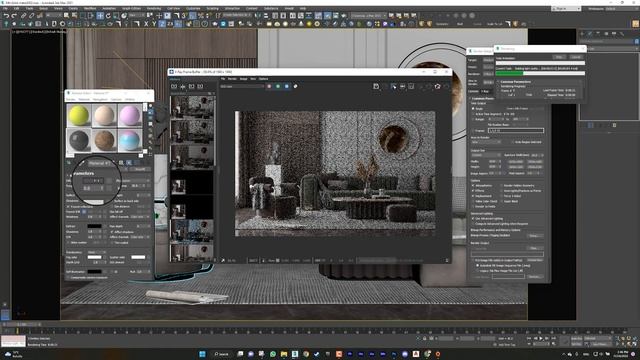The image size is (640, 360).
Task: Select Frames time output radio button
Action: [473, 131]
